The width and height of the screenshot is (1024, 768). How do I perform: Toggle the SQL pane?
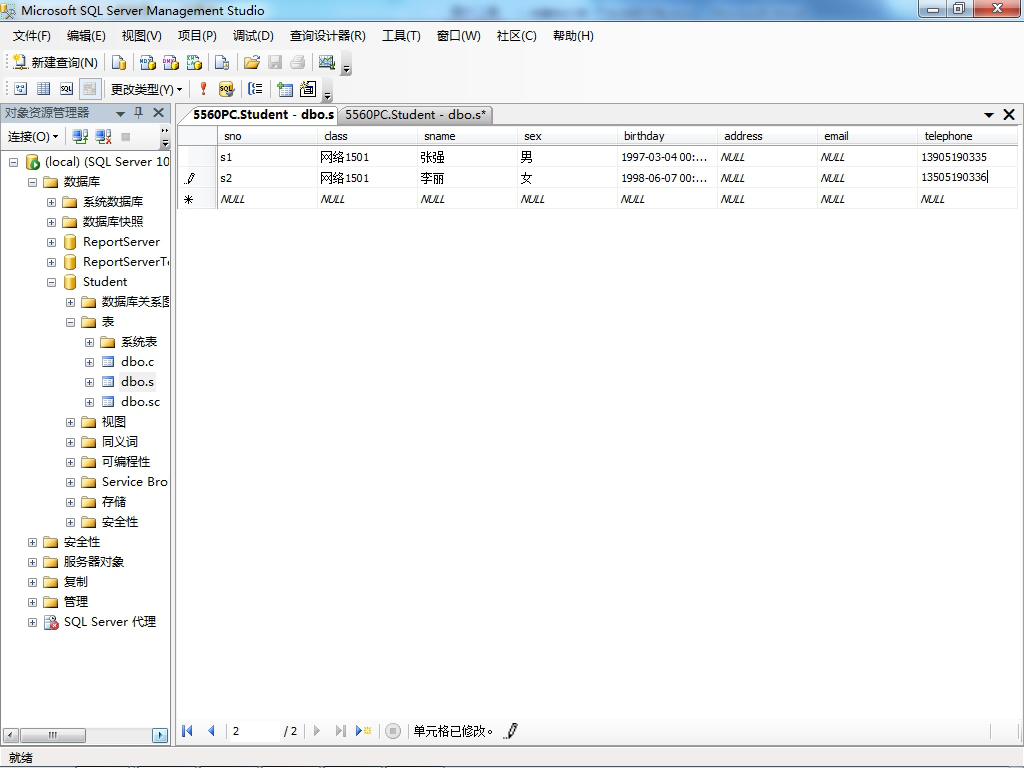click(x=67, y=89)
